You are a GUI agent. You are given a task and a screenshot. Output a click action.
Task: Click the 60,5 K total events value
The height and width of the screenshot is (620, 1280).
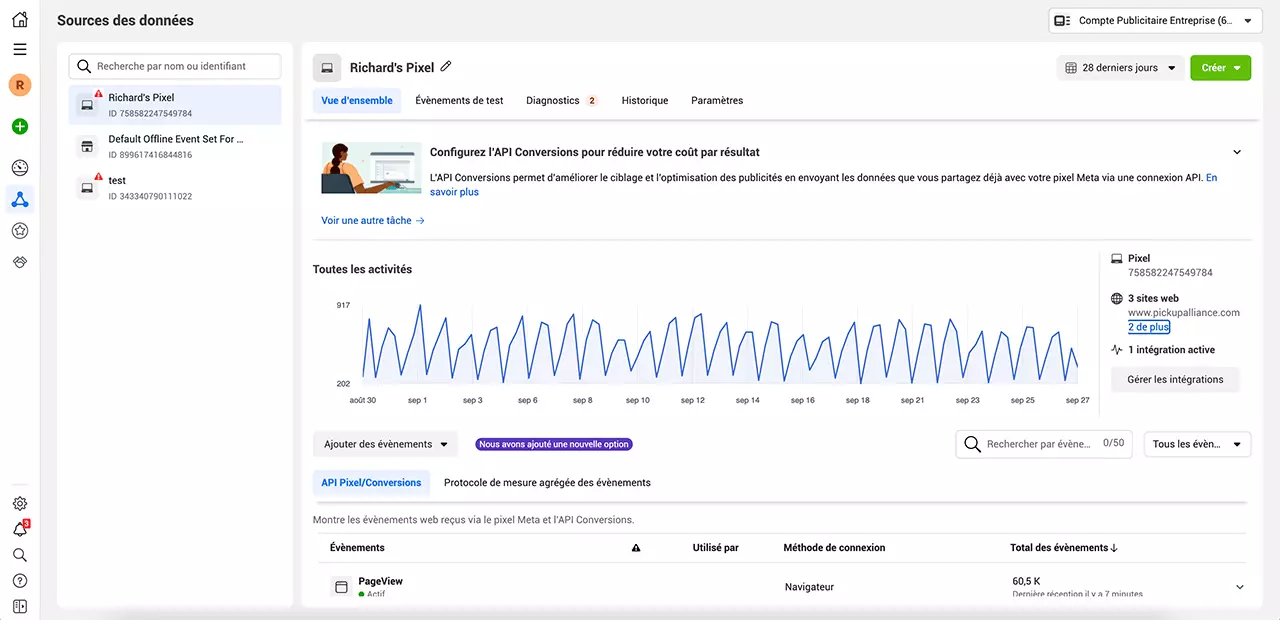[1026, 581]
